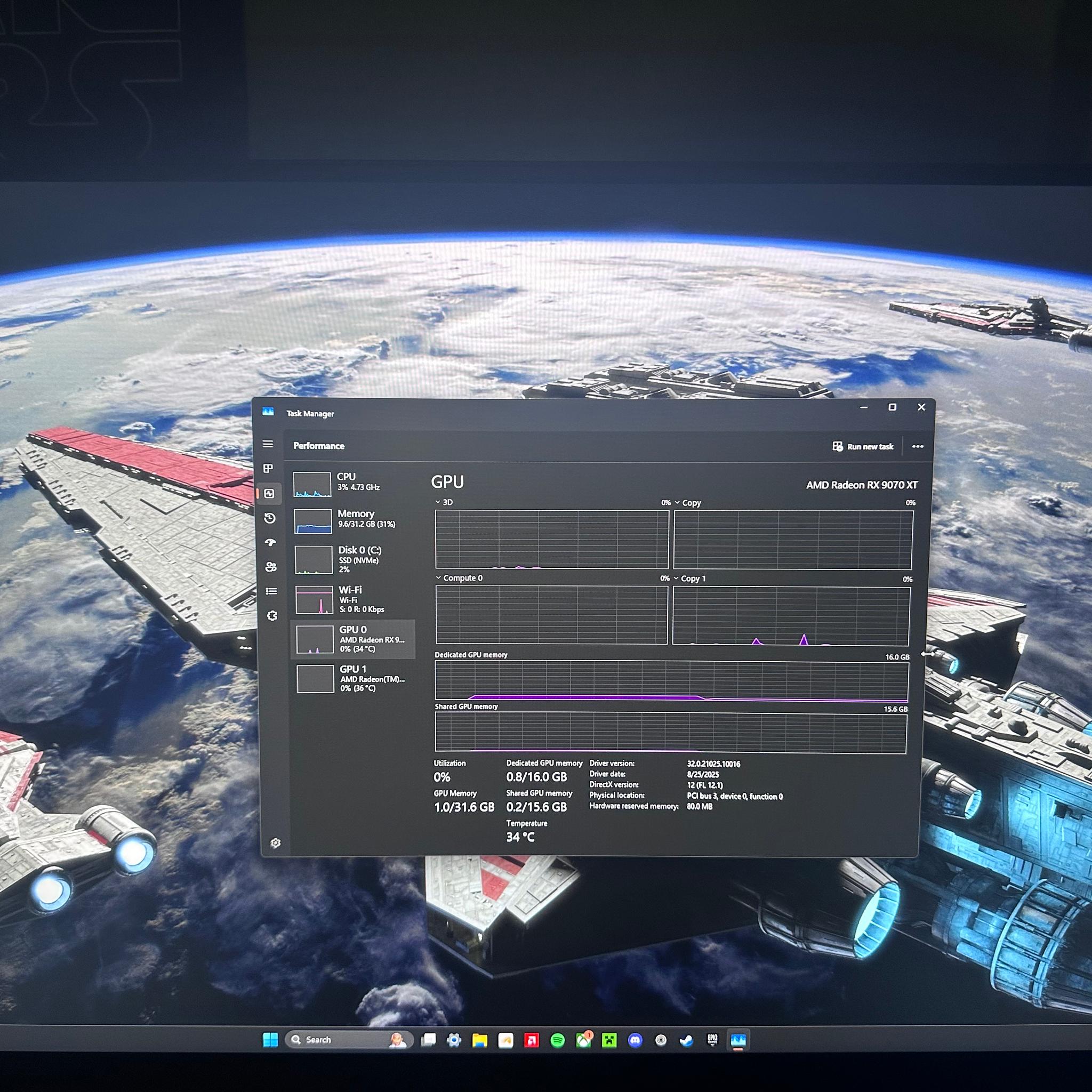Open Spotify from the taskbar
1092x1092 pixels.
coord(557,1041)
